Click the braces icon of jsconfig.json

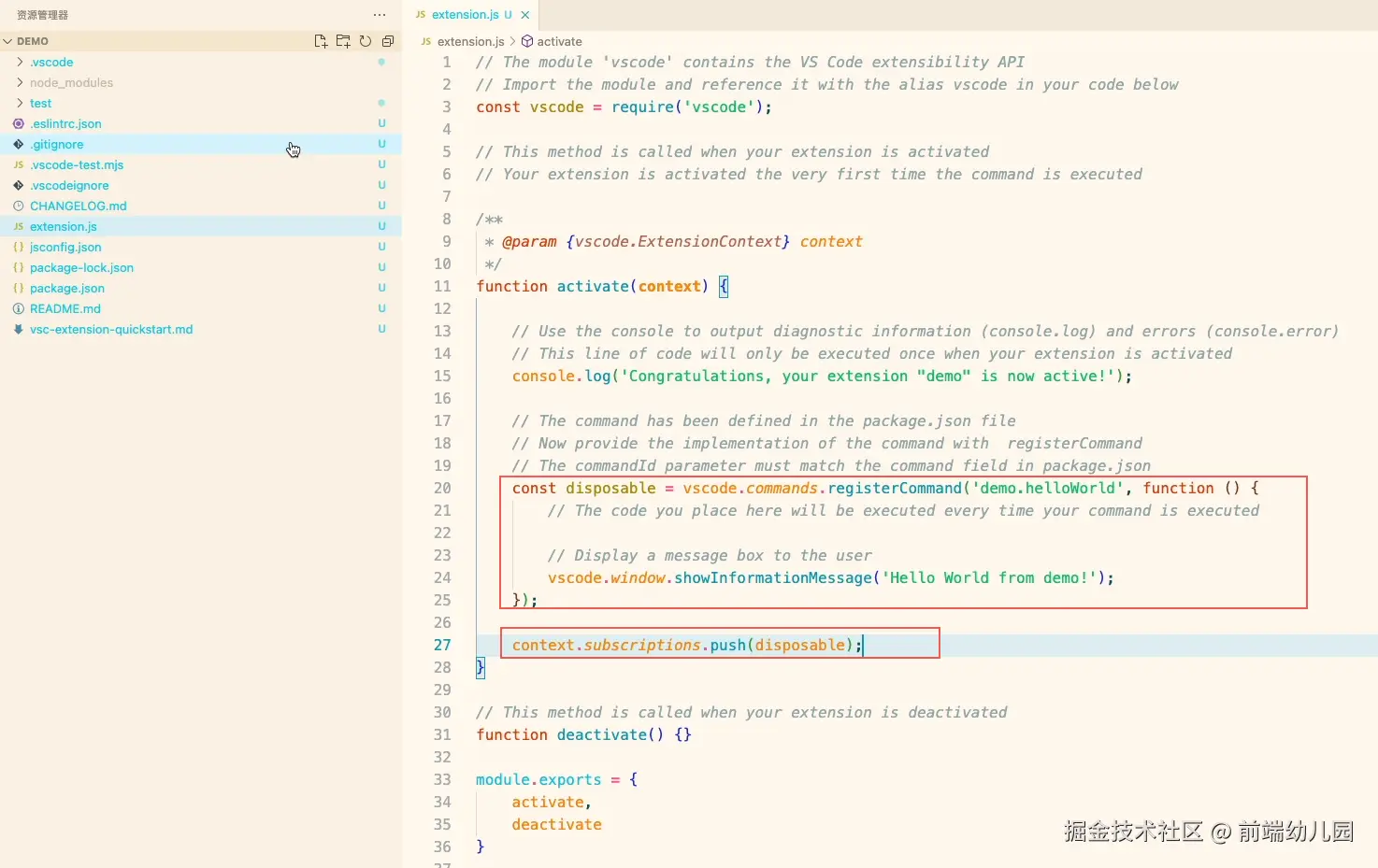pyautogui.click(x=19, y=247)
